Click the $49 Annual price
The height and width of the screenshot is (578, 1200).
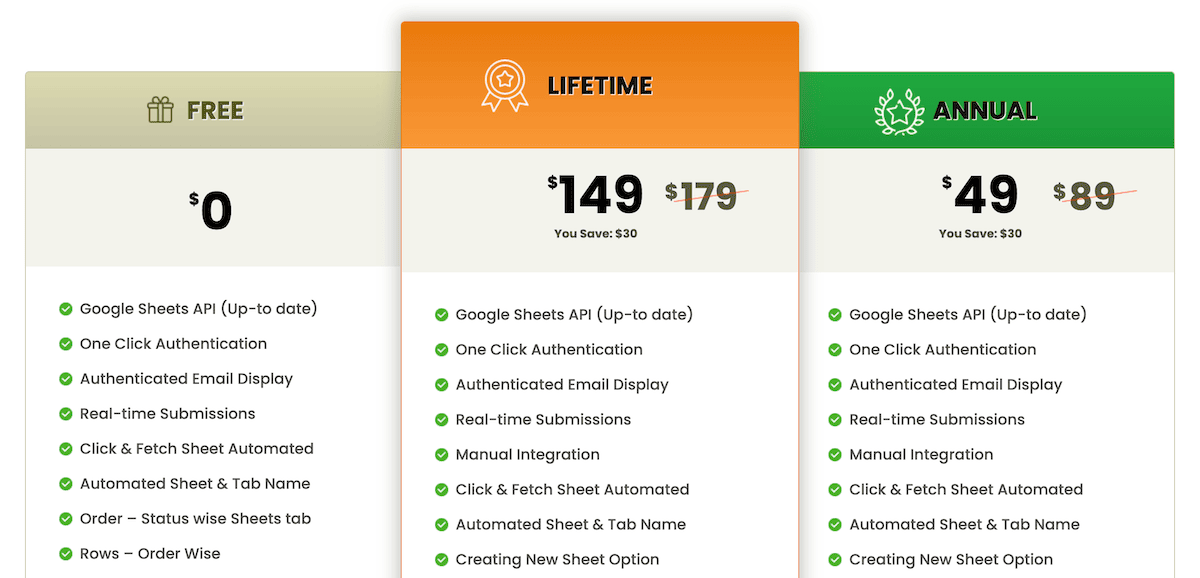(x=980, y=195)
